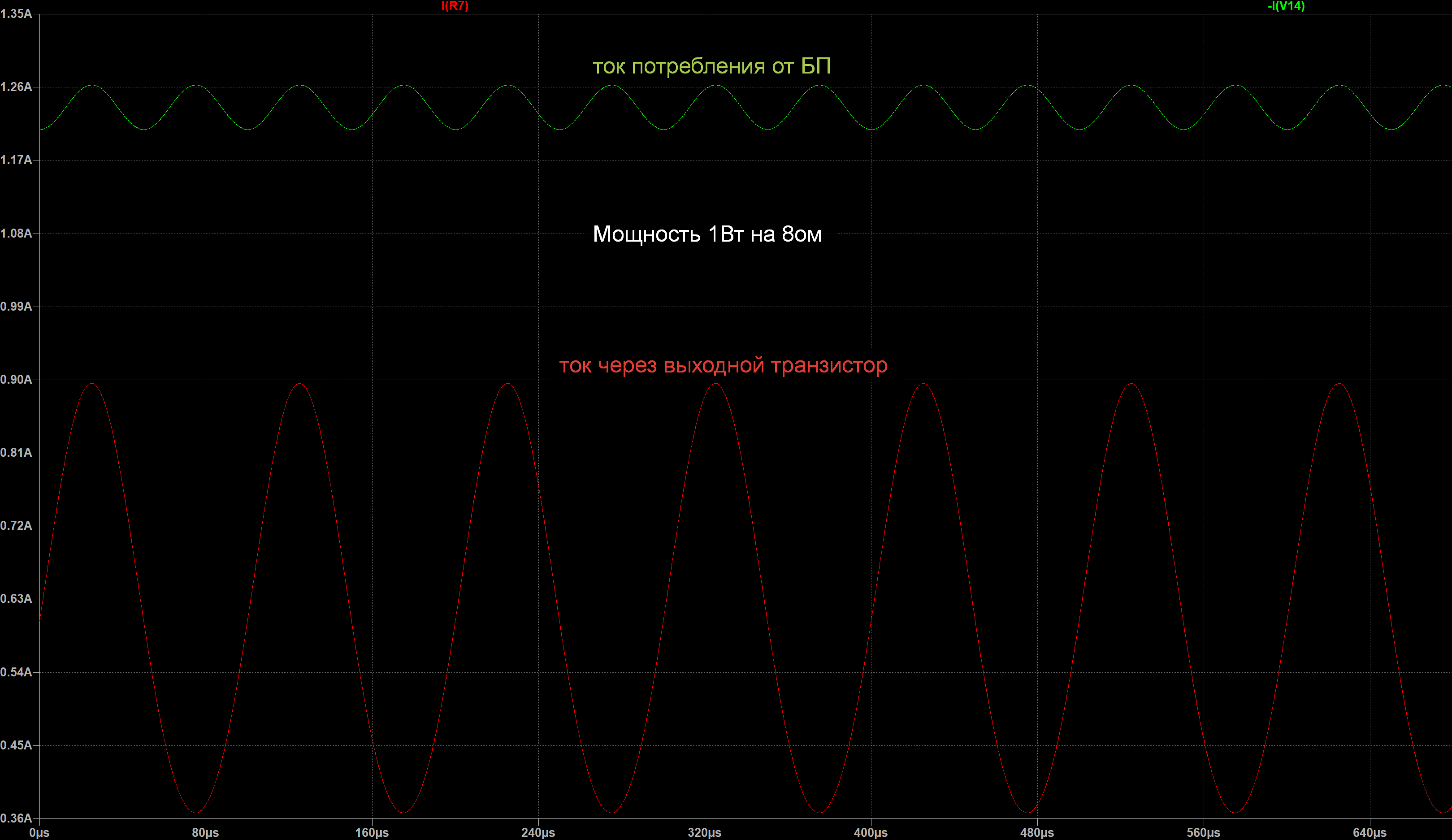Click the 0µs time axis label
Screen dimensions: 1452x840
click(x=39, y=832)
